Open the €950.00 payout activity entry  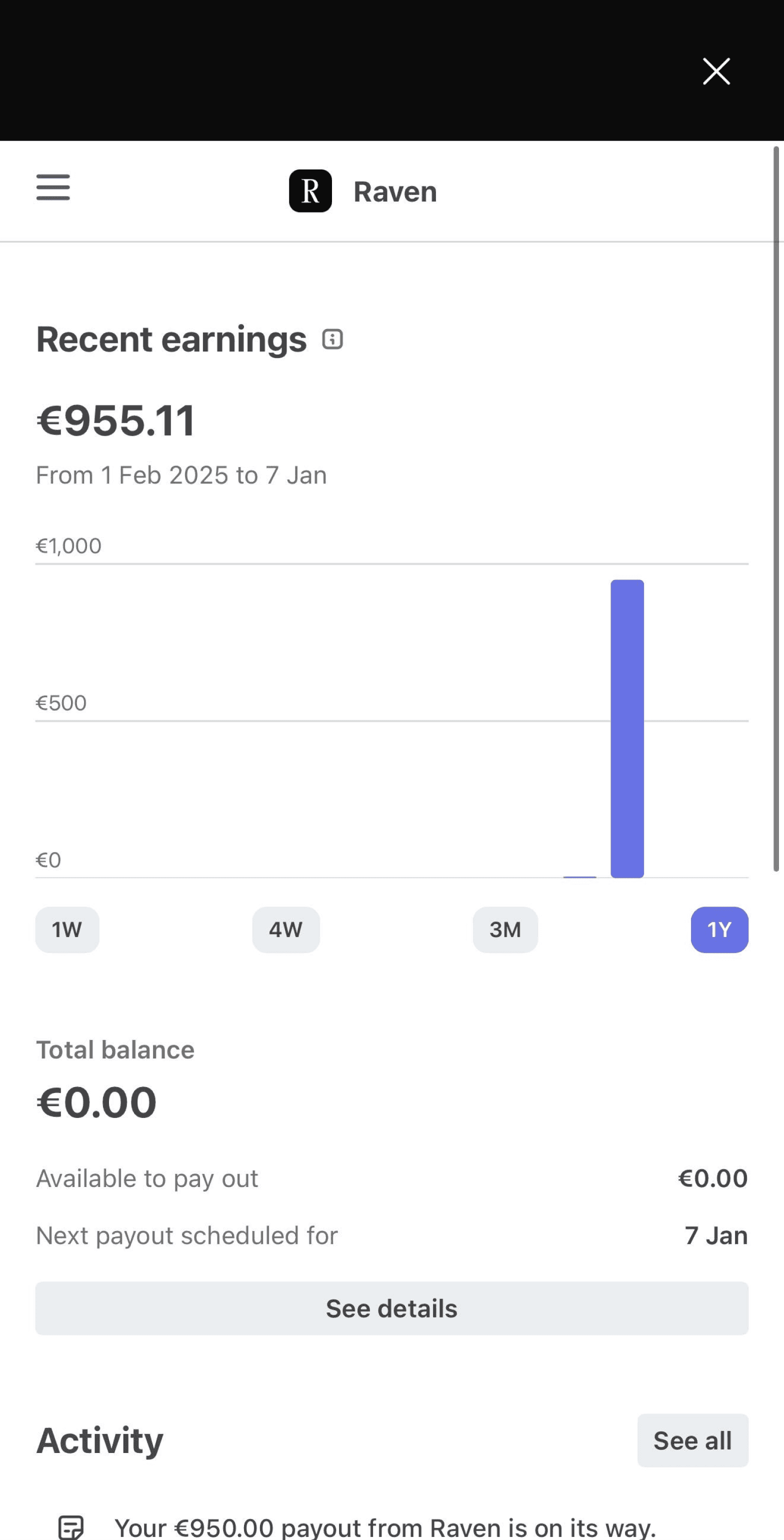pyautogui.click(x=385, y=1527)
